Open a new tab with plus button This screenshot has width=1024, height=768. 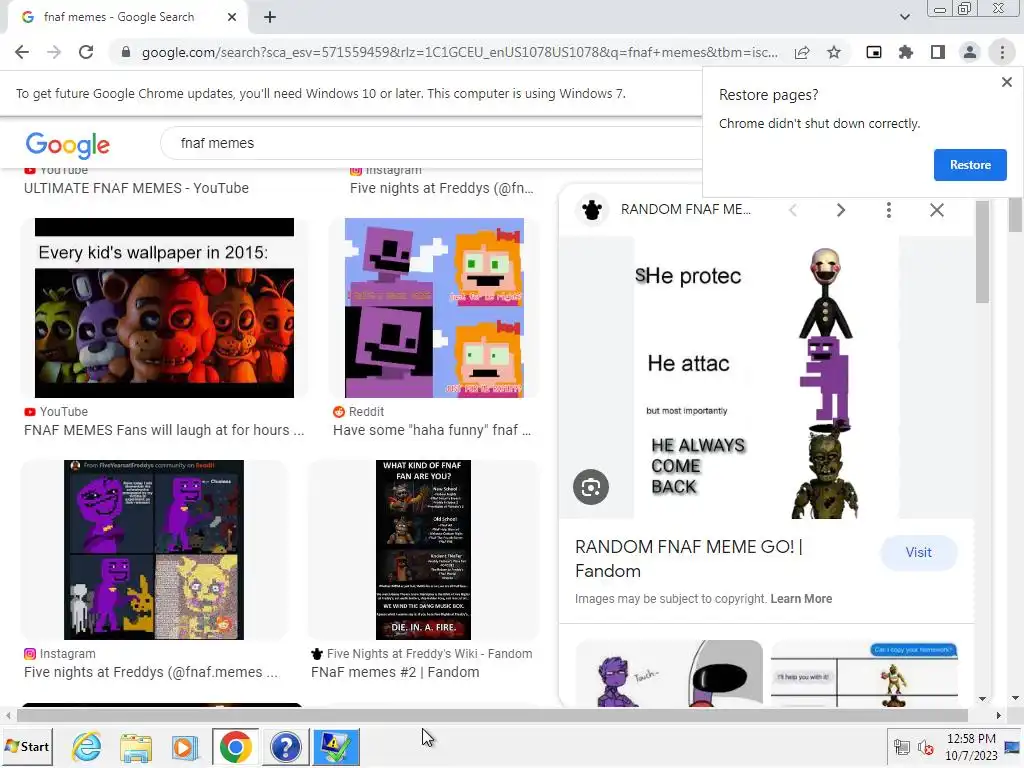click(x=270, y=18)
